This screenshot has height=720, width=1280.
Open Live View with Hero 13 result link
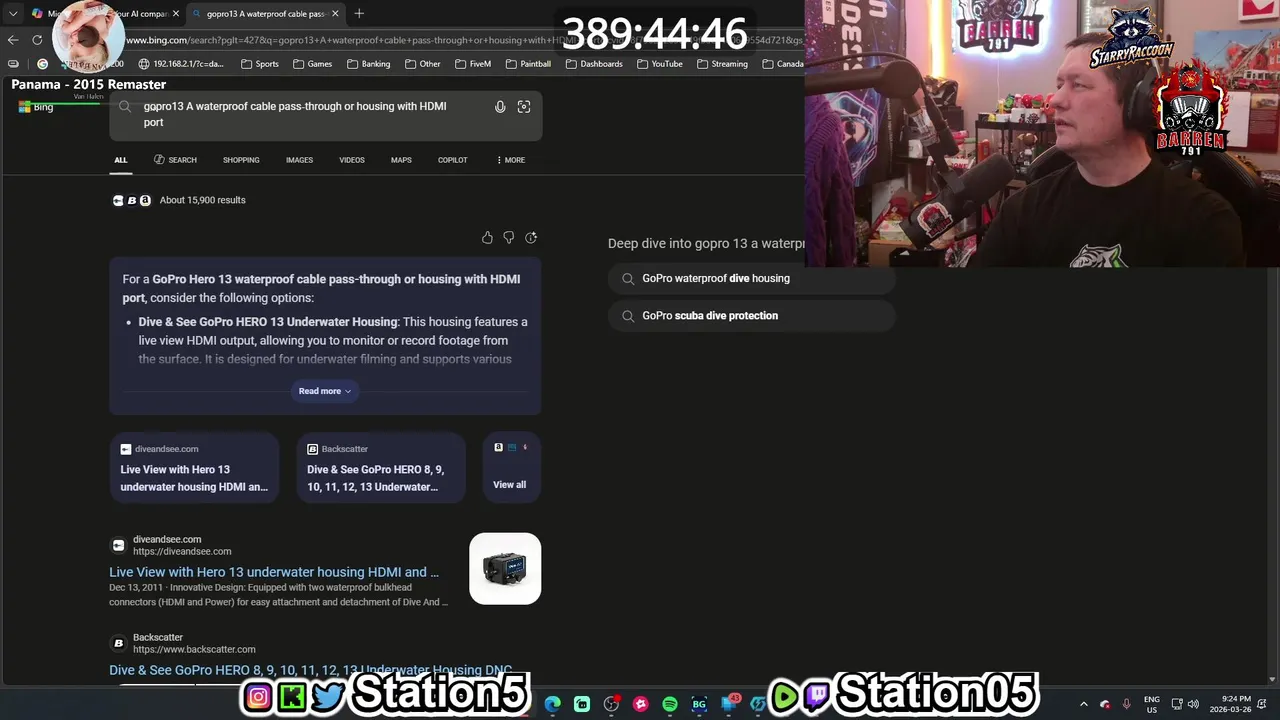tap(274, 572)
